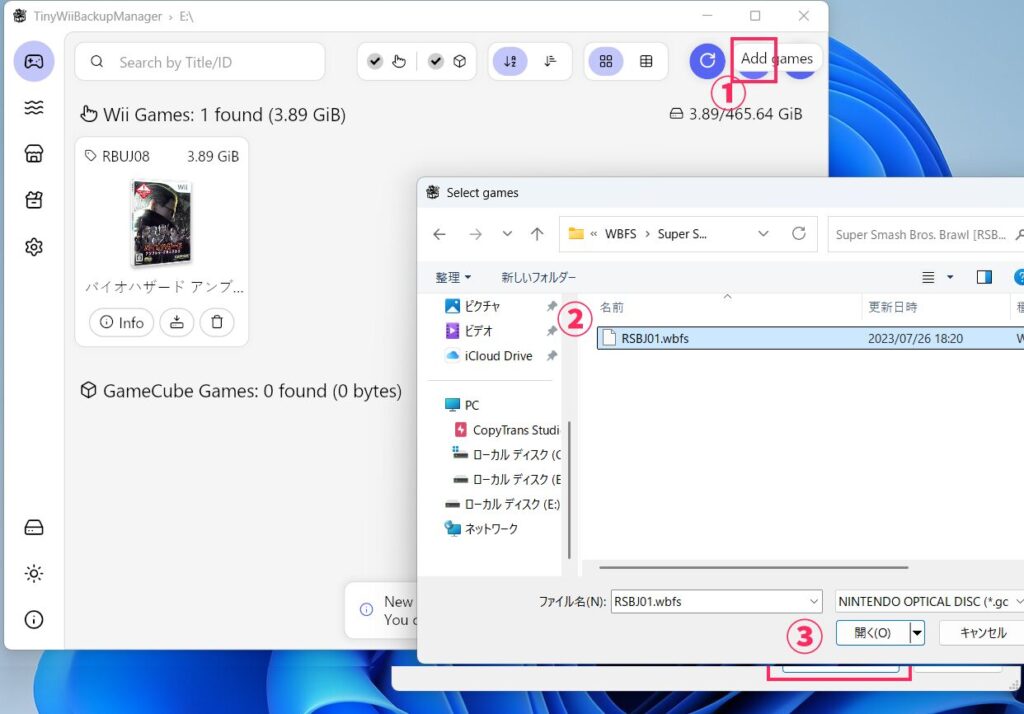Click 新しいフォルダー in the dialog toolbar

click(538, 277)
